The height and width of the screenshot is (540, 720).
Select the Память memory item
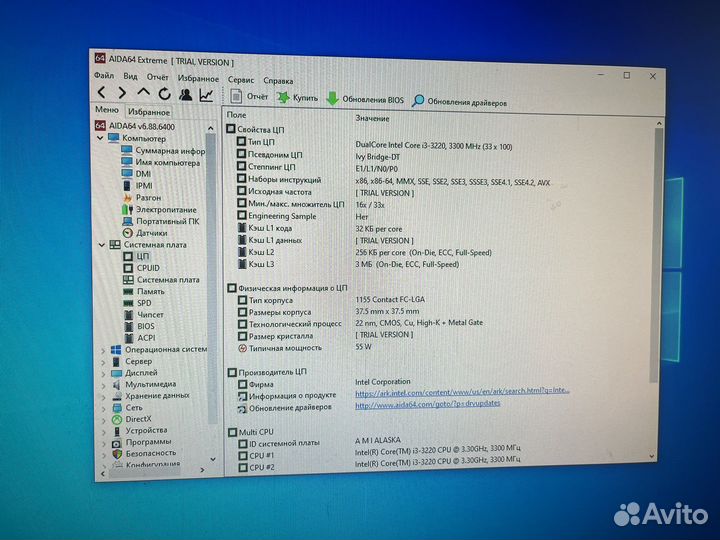pyautogui.click(x=144, y=291)
